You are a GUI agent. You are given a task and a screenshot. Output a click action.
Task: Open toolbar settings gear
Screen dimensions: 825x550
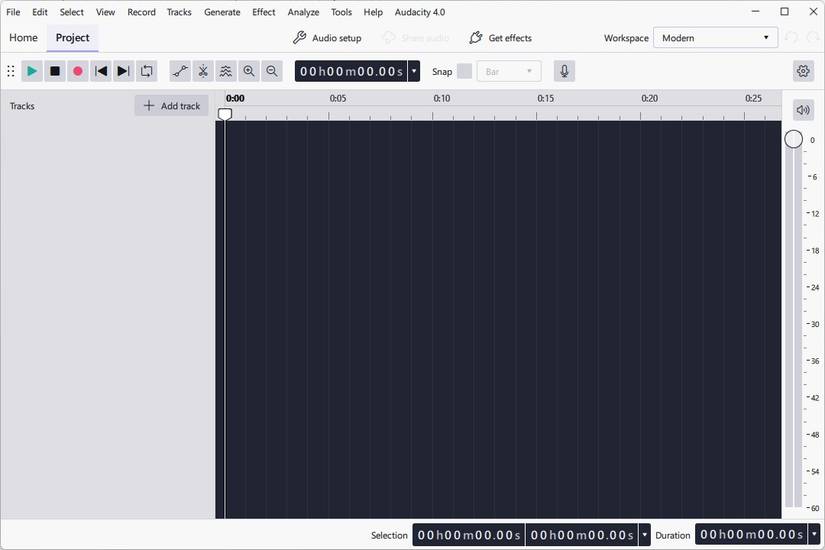(x=803, y=71)
